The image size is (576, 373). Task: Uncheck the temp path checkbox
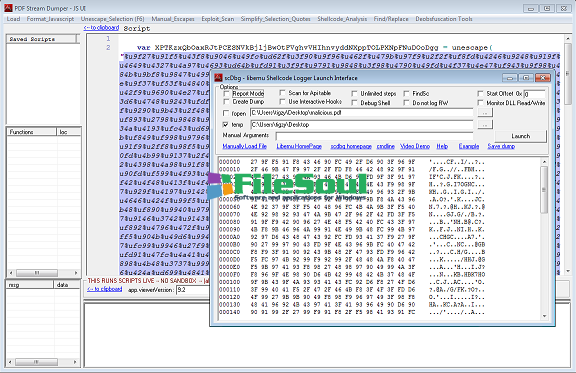(x=226, y=125)
